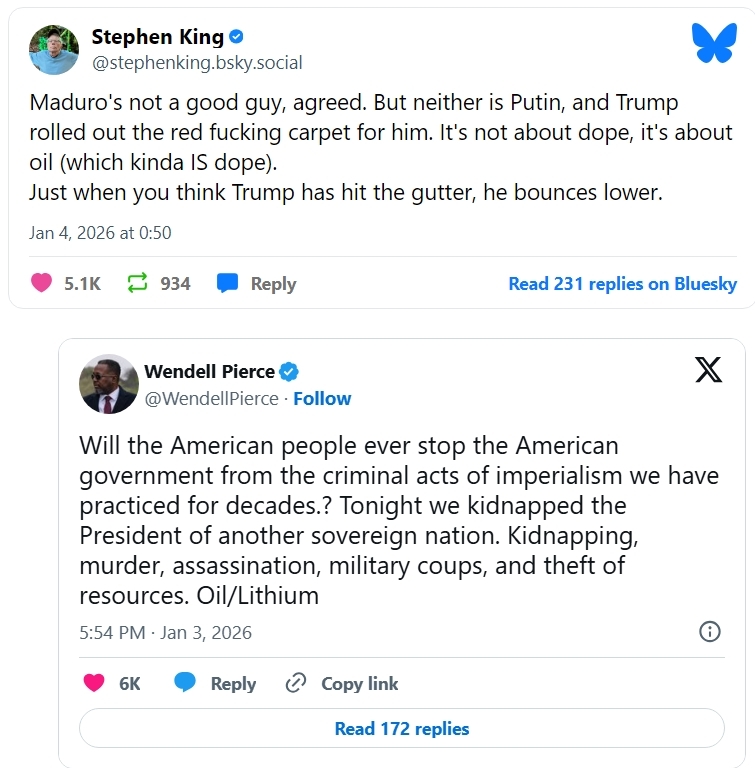Like Stephen King's post with the heart icon

[x=41, y=283]
